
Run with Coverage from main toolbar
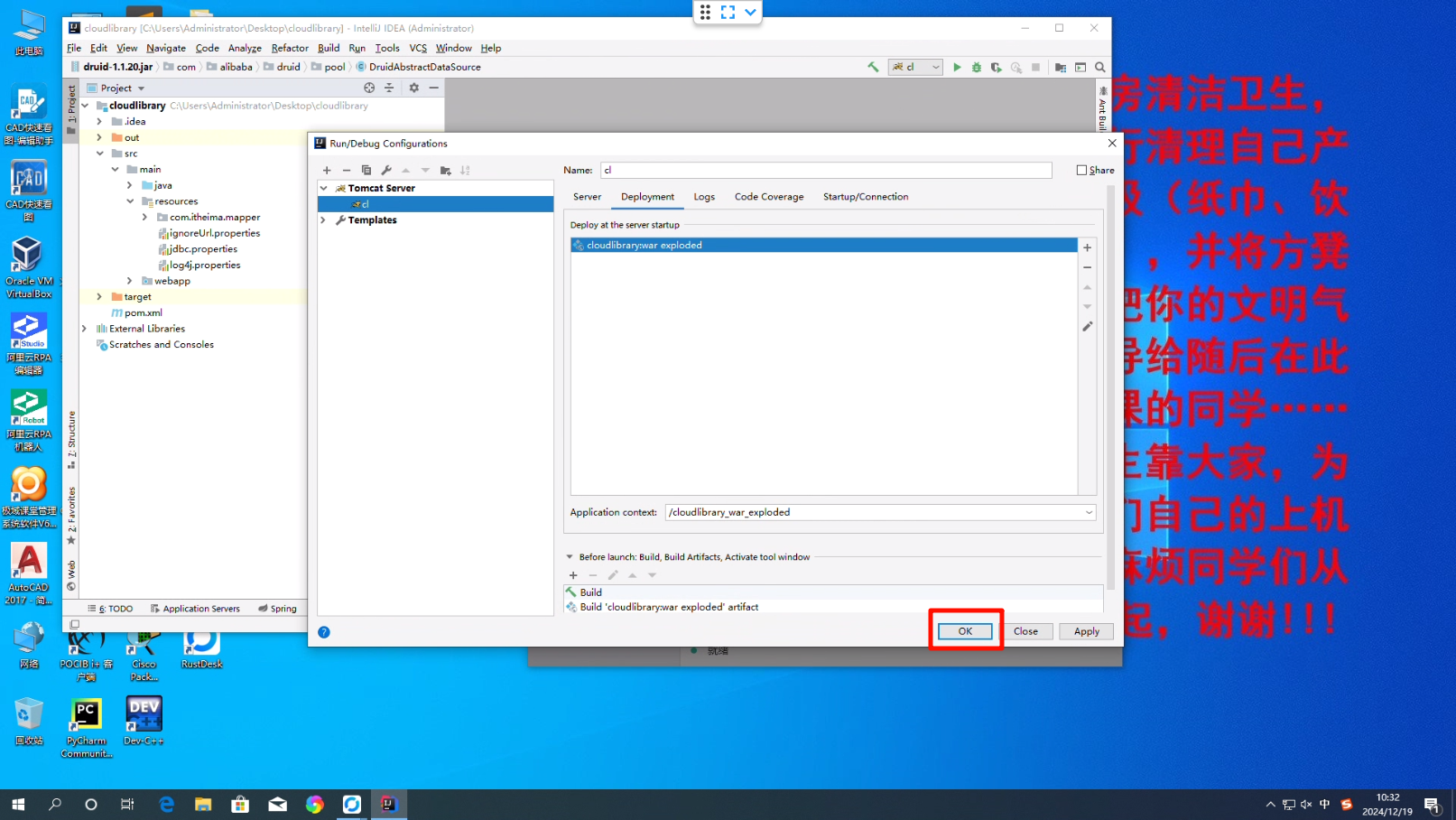(x=997, y=67)
